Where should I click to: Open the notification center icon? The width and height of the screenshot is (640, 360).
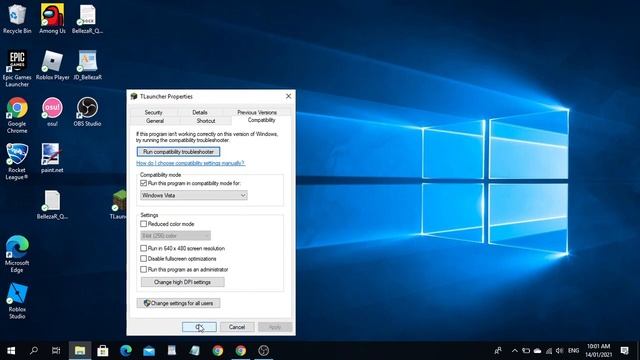[624, 351]
